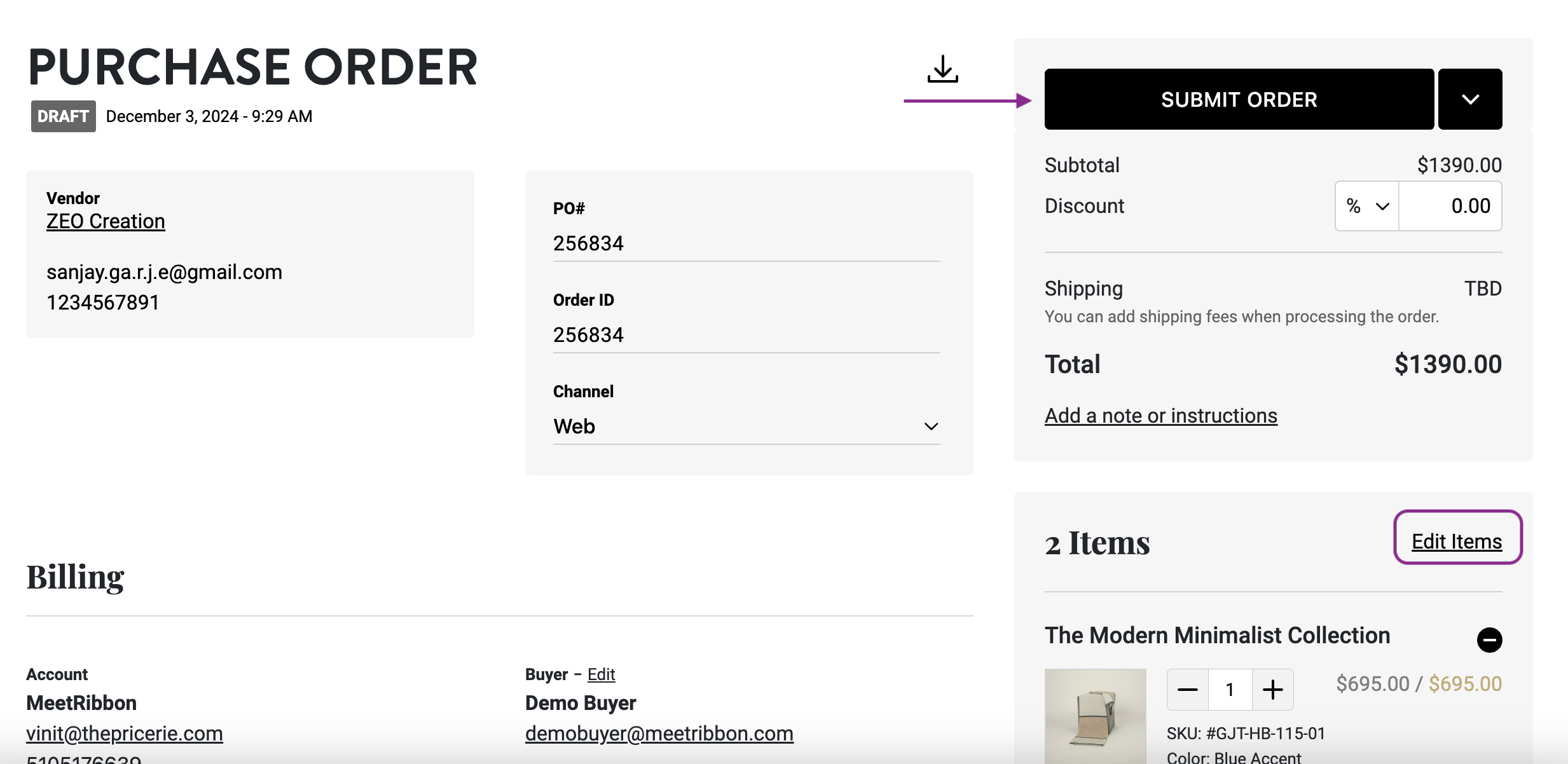Click the Submit Order button
Image resolution: width=1568 pixels, height=764 pixels.
click(1239, 99)
